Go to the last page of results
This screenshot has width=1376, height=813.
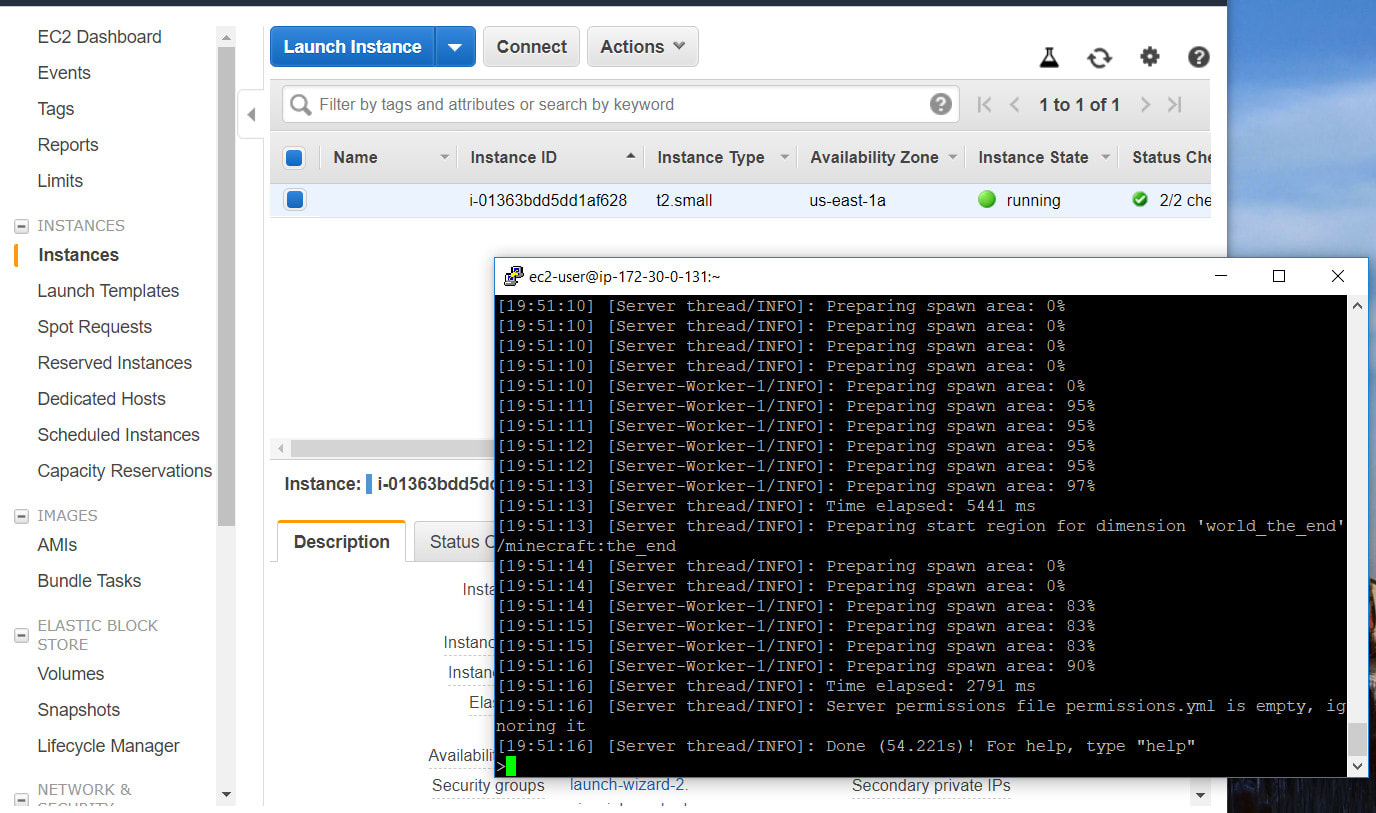[x=1175, y=105]
